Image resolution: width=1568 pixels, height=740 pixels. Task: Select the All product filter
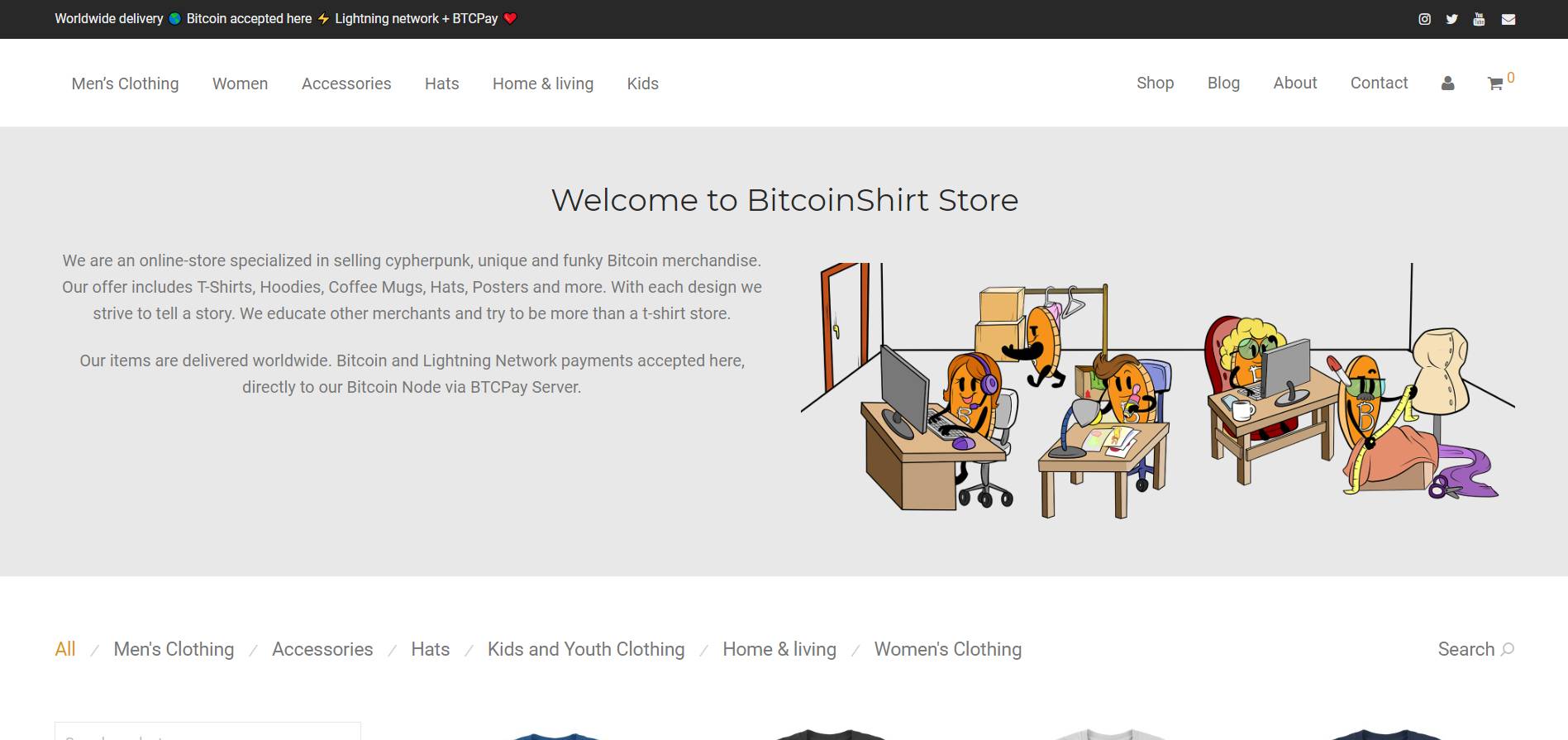coord(65,649)
